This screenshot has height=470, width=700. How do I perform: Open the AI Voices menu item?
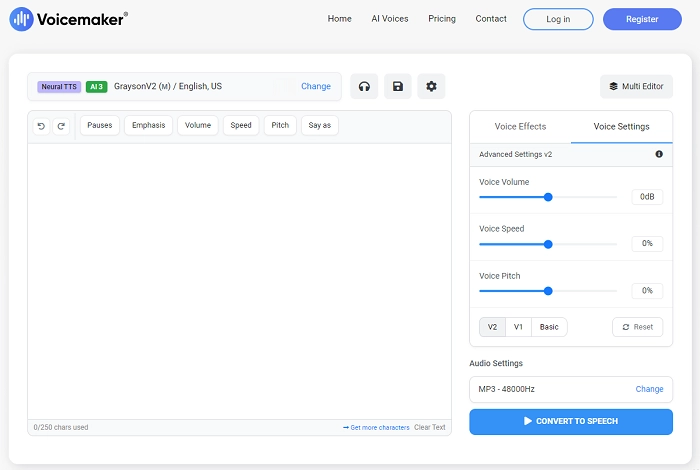coord(389,19)
